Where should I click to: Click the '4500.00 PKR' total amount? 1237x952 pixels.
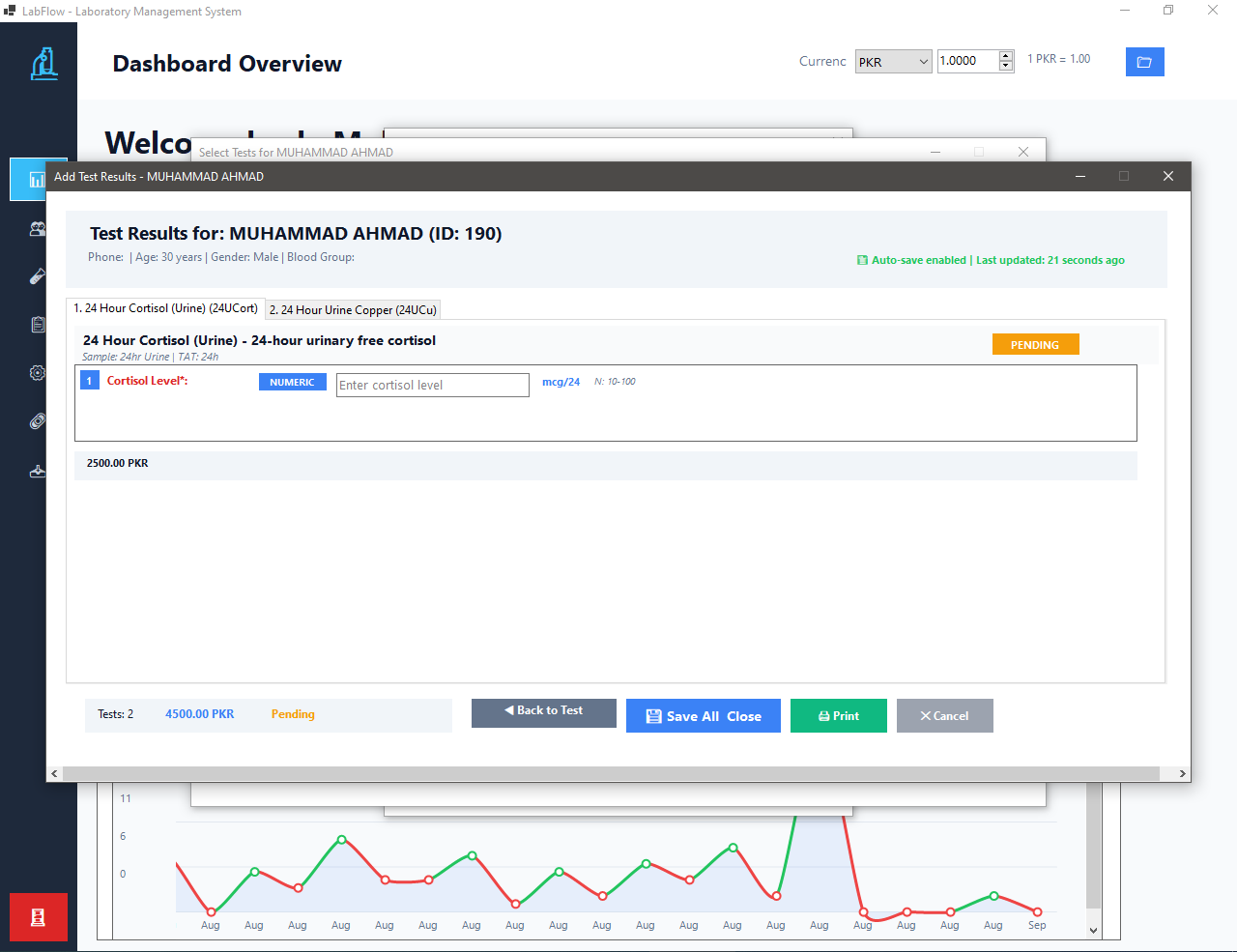tap(200, 714)
